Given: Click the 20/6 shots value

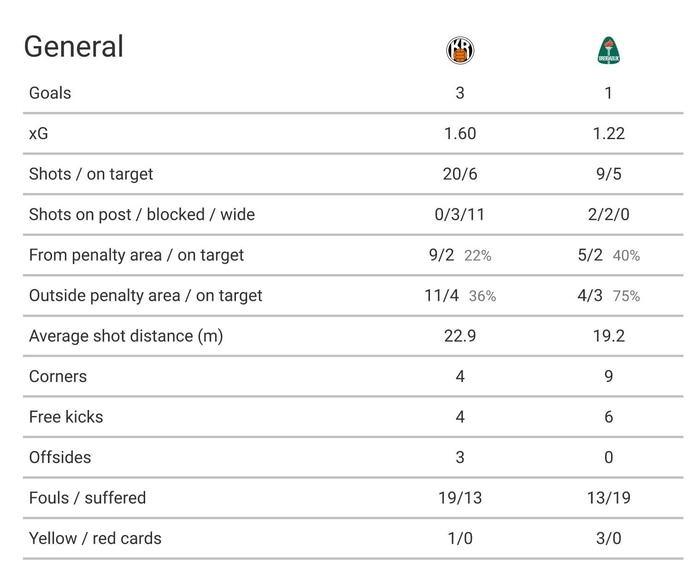Looking at the screenshot, I should [x=460, y=174].
